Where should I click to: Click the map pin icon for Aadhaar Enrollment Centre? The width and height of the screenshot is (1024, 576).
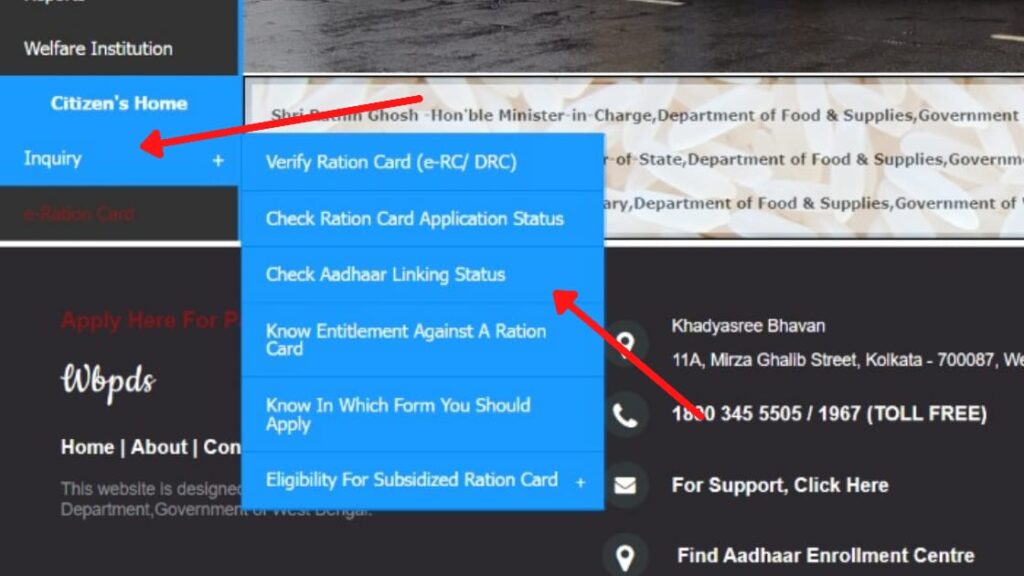click(x=626, y=556)
